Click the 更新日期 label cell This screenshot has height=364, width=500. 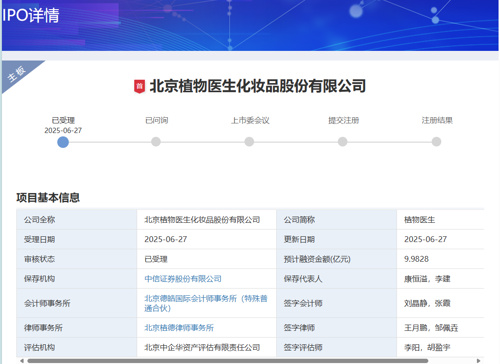(x=337, y=239)
